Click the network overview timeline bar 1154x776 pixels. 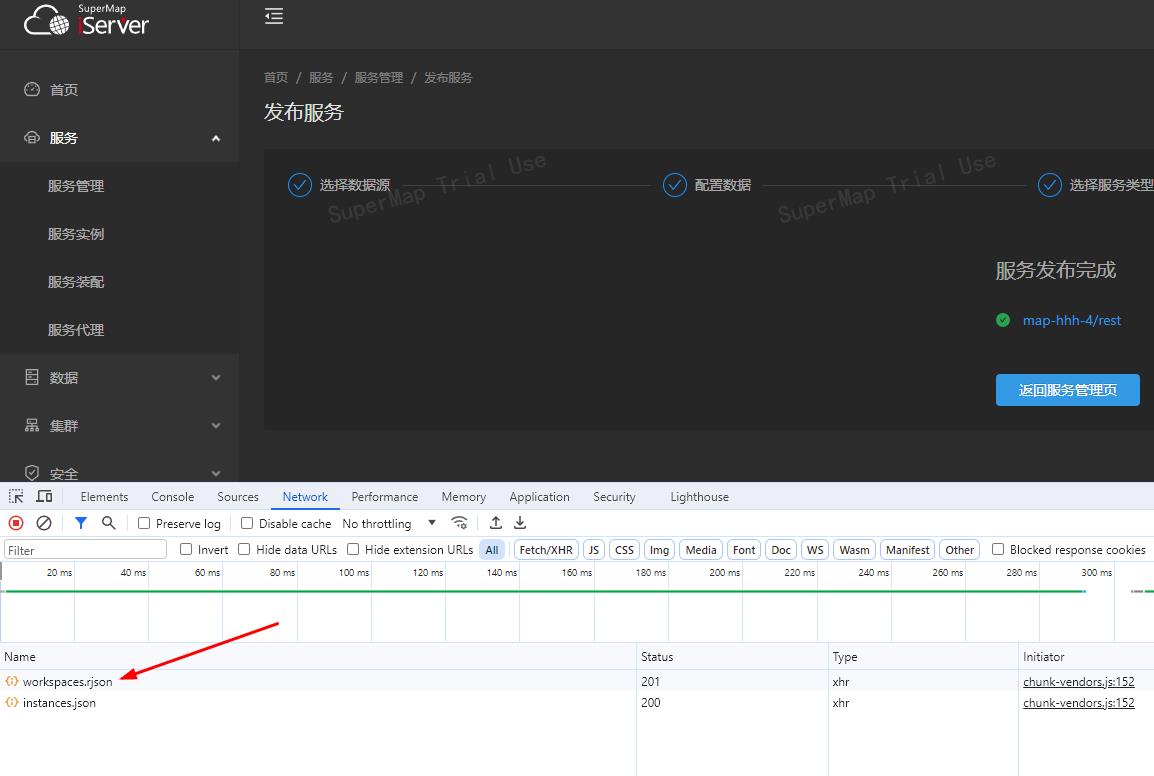pos(577,602)
